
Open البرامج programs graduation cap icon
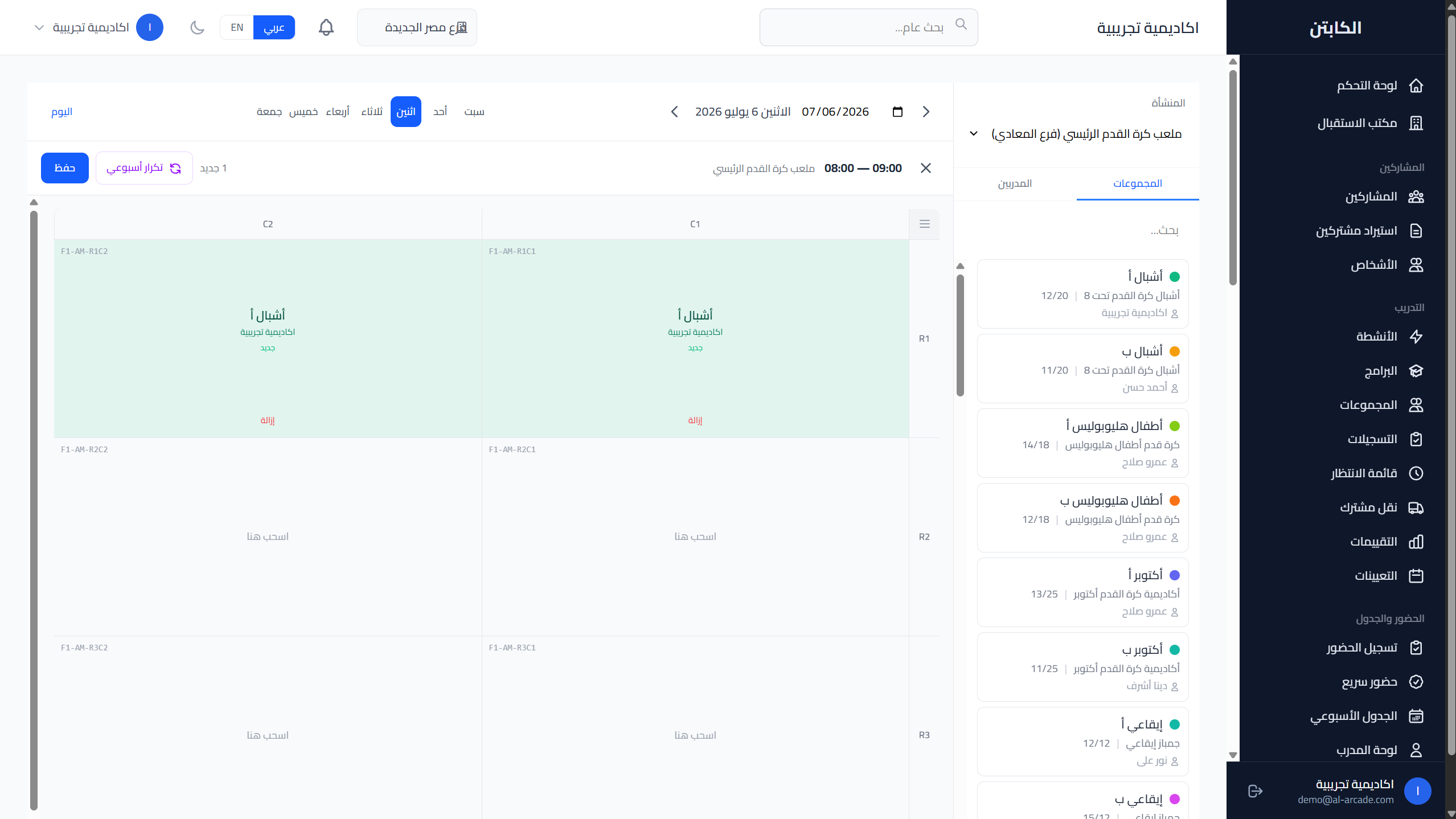[x=1416, y=371]
